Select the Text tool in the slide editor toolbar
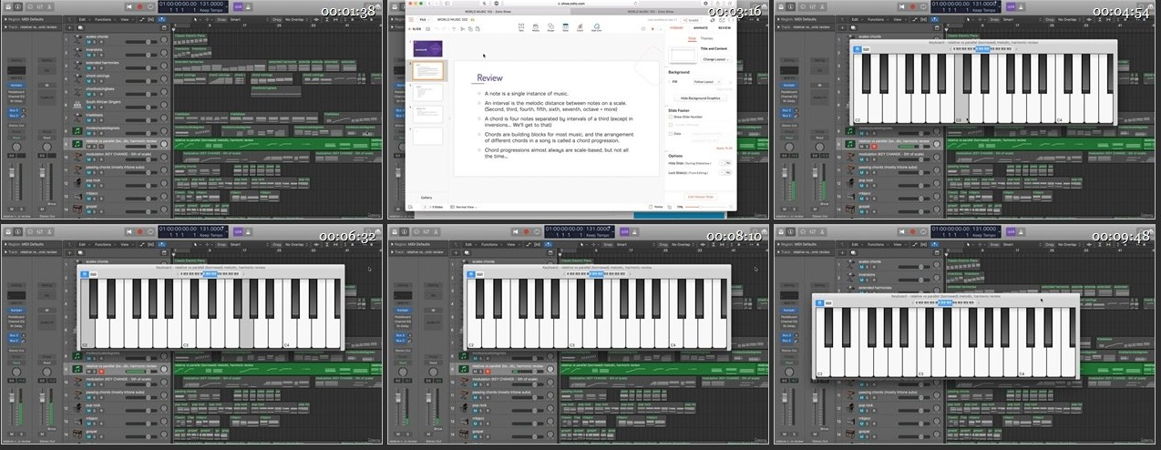This screenshot has height=450, width=1161. tap(522, 28)
